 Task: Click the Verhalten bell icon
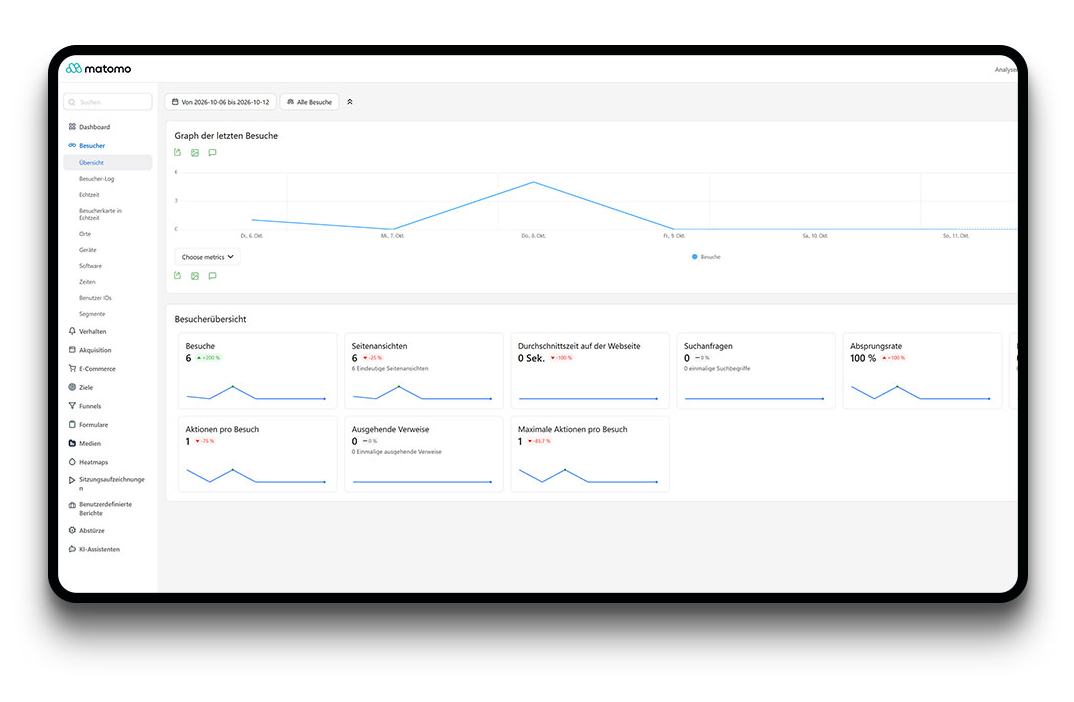pyautogui.click(x=72, y=331)
